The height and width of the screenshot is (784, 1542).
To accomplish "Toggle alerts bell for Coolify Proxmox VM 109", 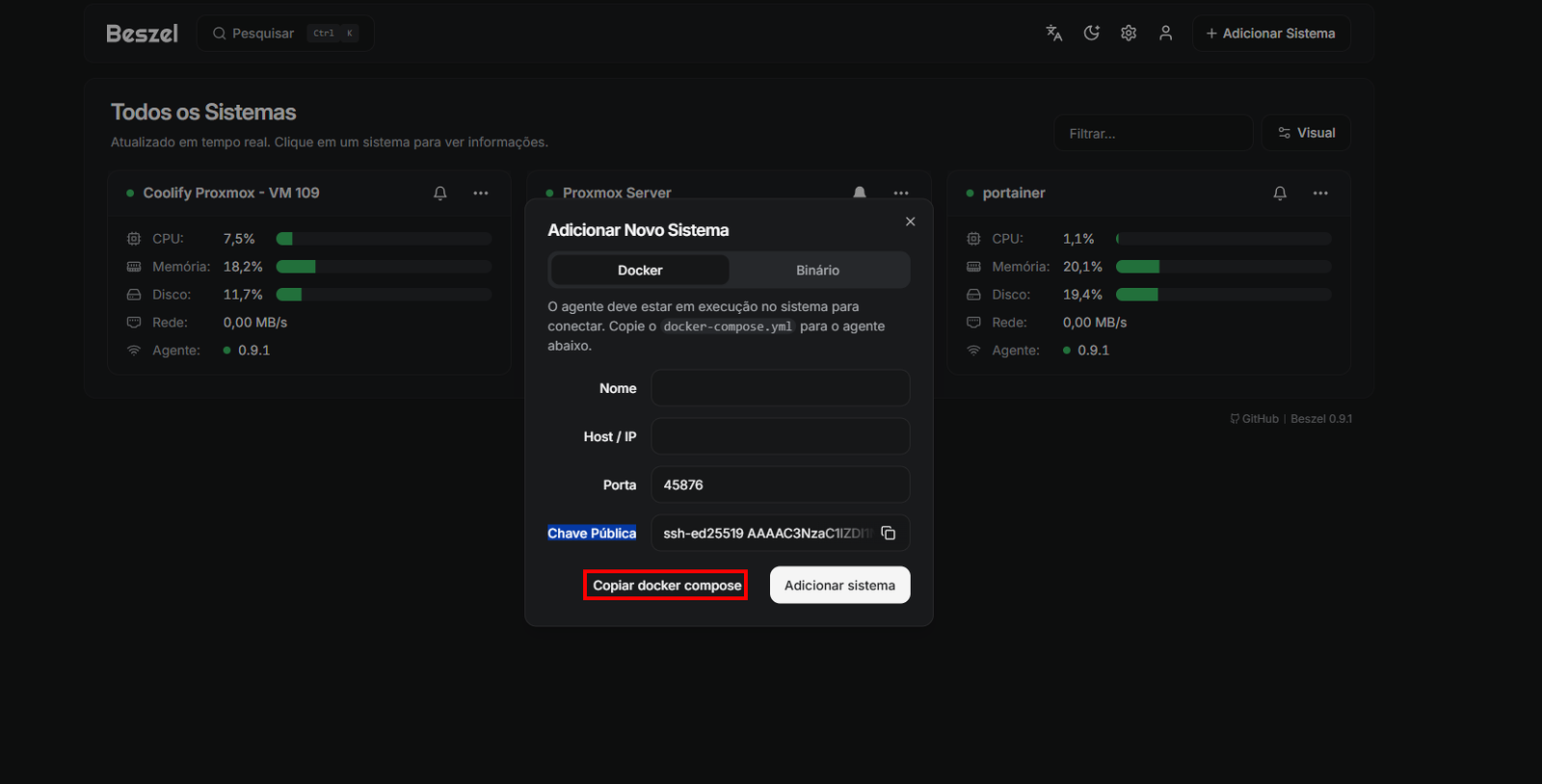I will tap(440, 193).
